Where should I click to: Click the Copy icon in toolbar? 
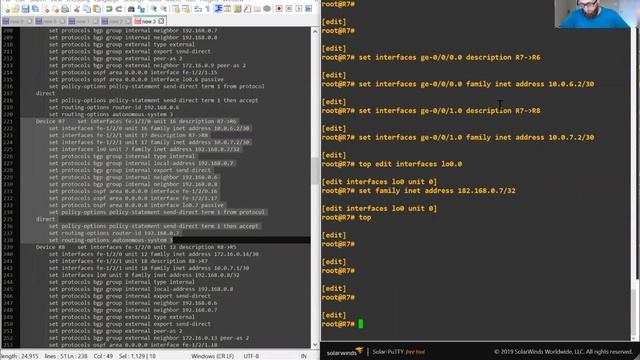pyautogui.click(x=87, y=9)
